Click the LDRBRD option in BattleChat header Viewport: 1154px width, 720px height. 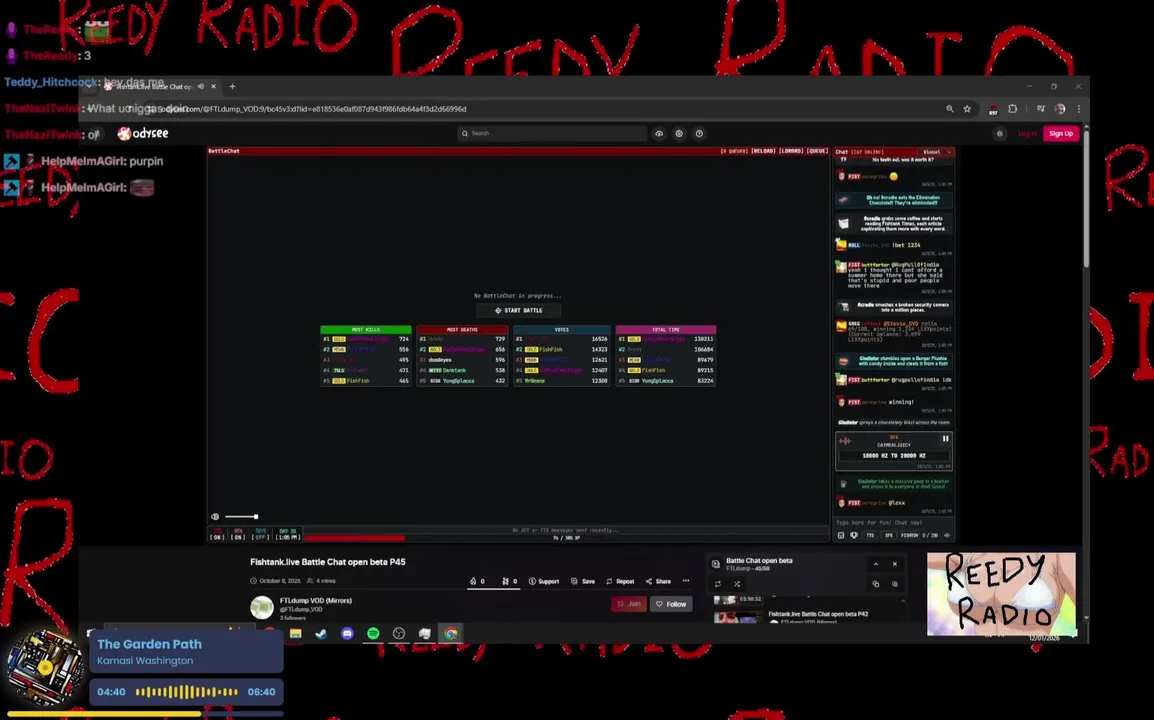pyautogui.click(x=791, y=151)
